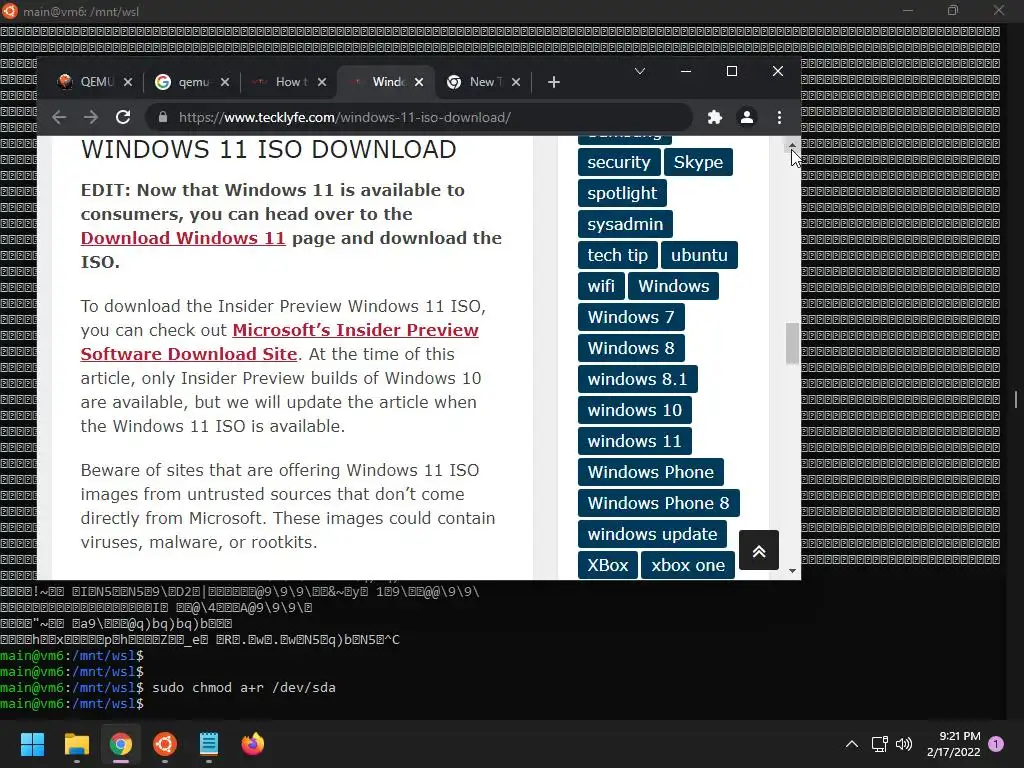Close the 'How t' tab
This screenshot has width=1024, height=768.
(322, 82)
